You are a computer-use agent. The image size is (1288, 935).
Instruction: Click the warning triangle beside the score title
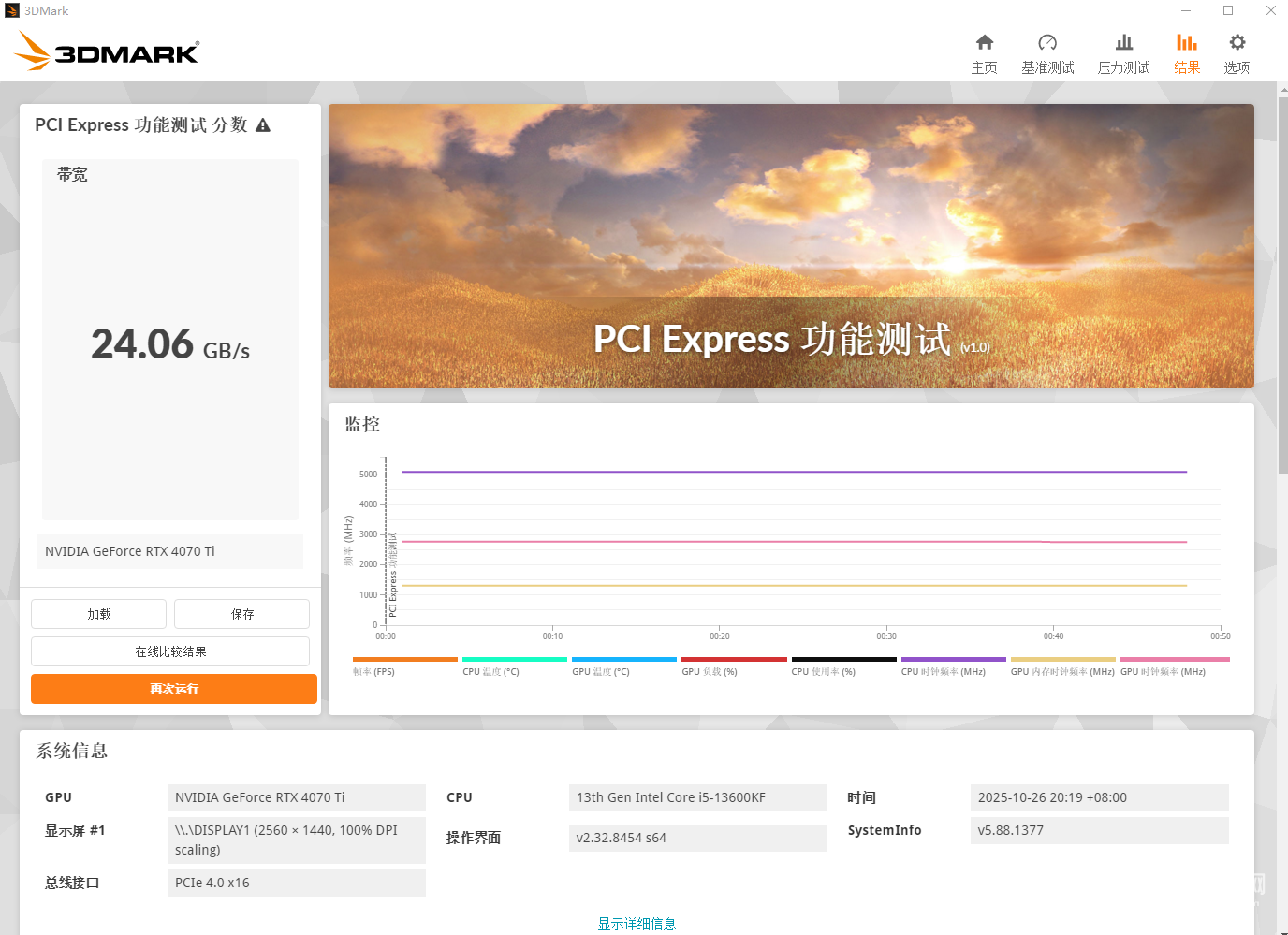[x=263, y=125]
